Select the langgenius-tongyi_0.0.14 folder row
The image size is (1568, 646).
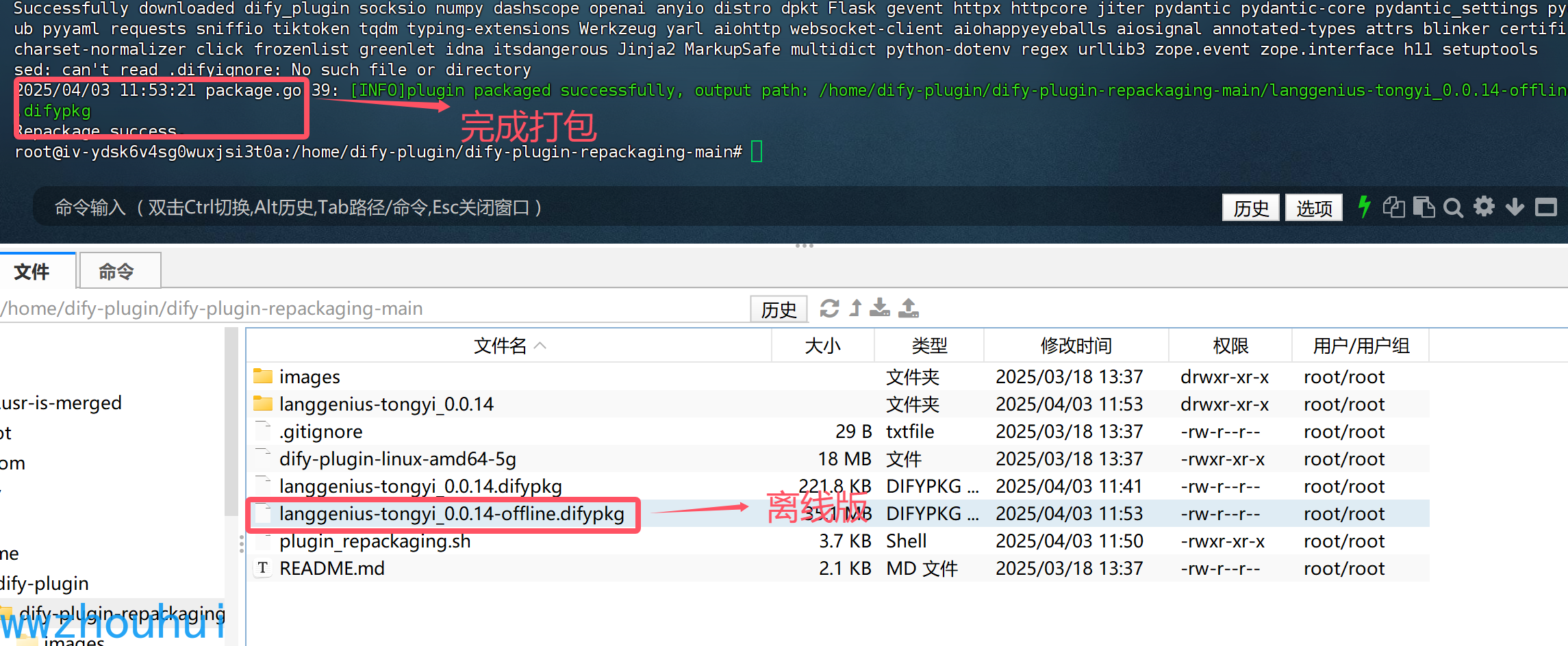click(x=387, y=404)
